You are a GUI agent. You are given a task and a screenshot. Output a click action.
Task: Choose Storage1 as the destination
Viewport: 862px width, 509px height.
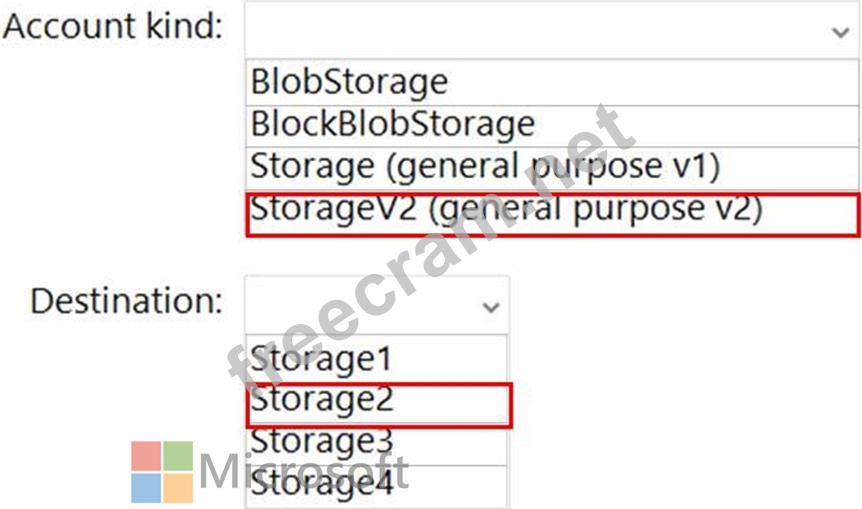[x=321, y=357]
